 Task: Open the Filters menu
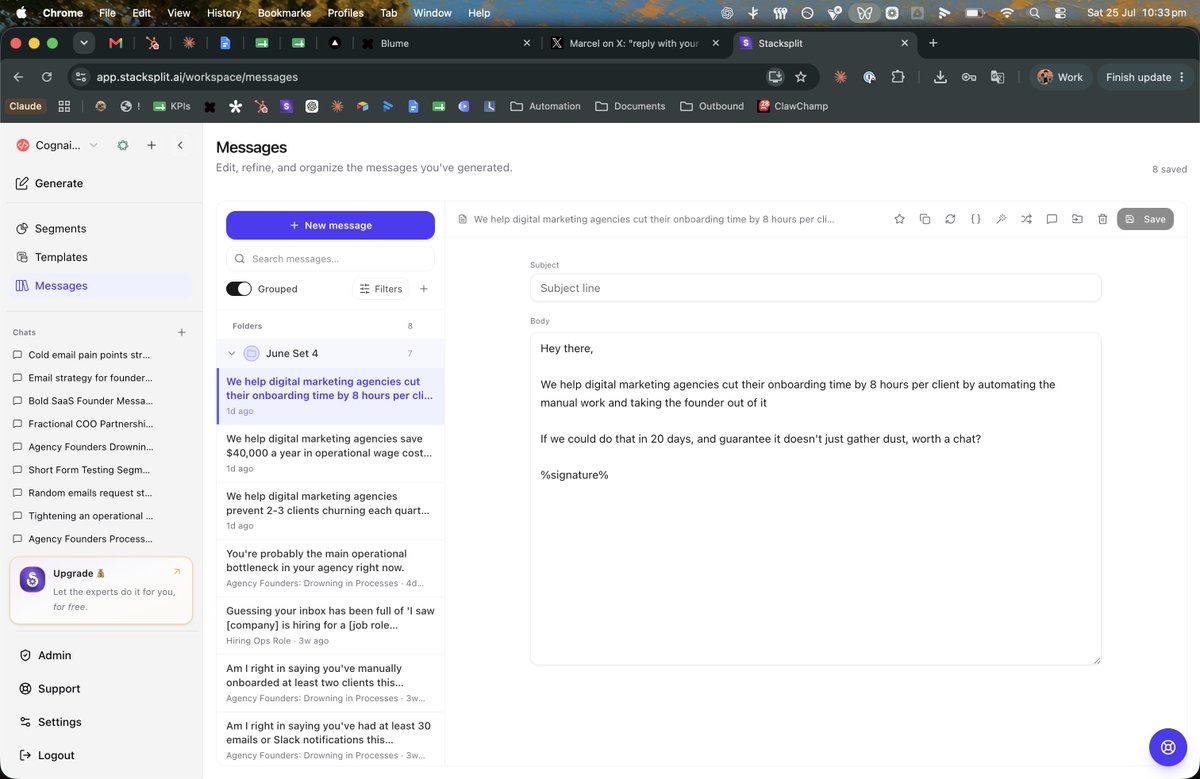[x=381, y=289]
